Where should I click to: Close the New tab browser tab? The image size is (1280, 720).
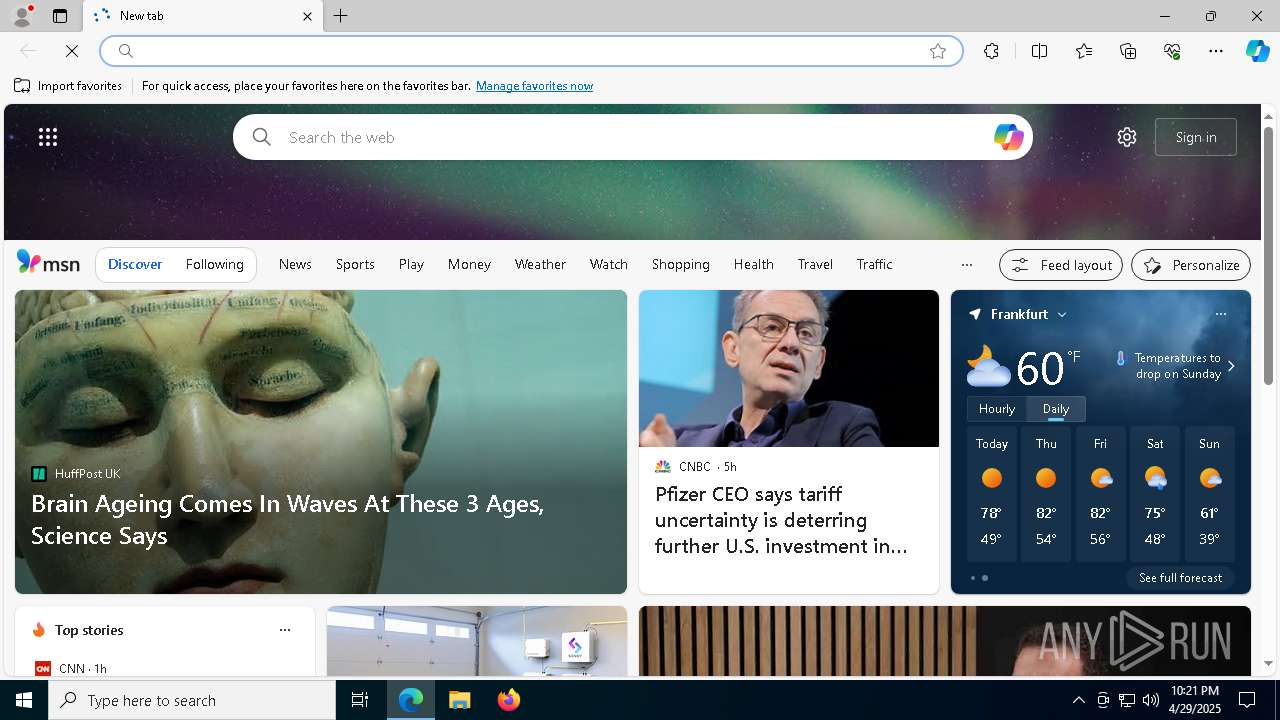pyautogui.click(x=307, y=16)
